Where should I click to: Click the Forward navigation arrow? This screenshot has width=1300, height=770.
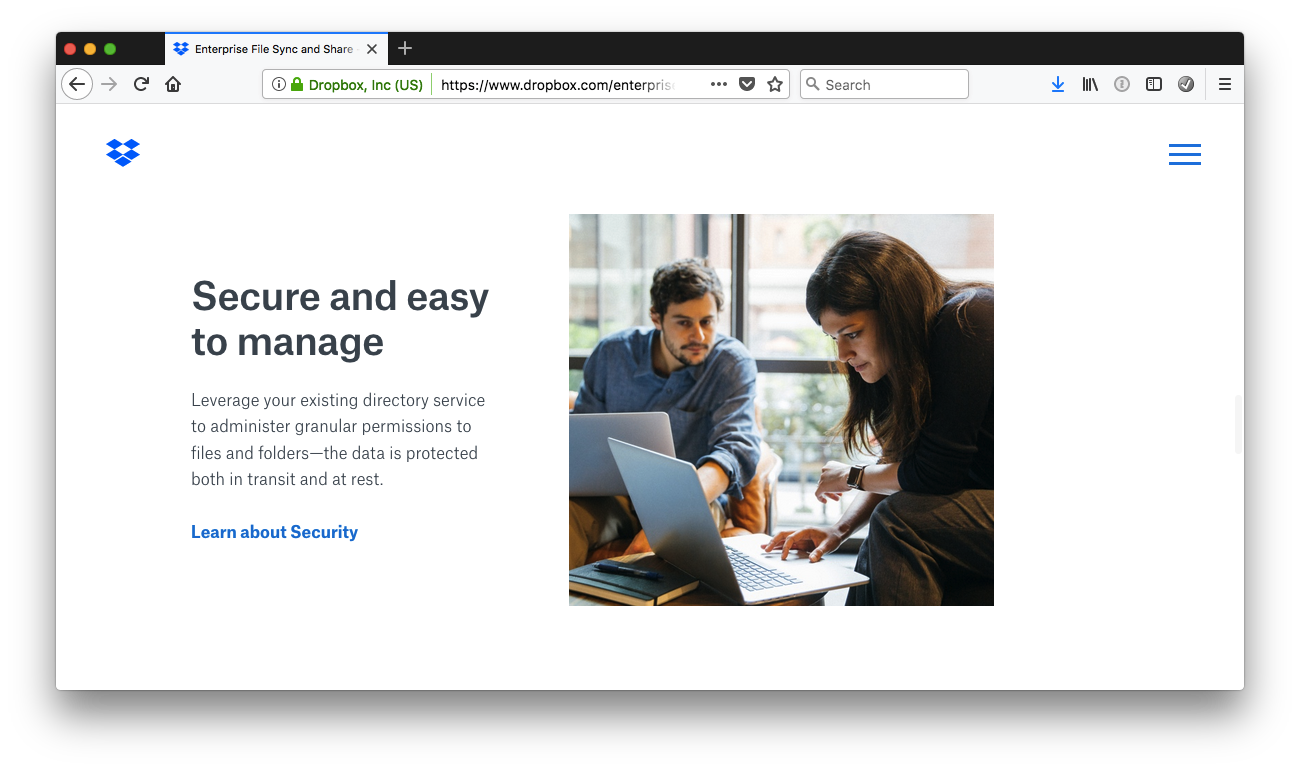pos(110,84)
